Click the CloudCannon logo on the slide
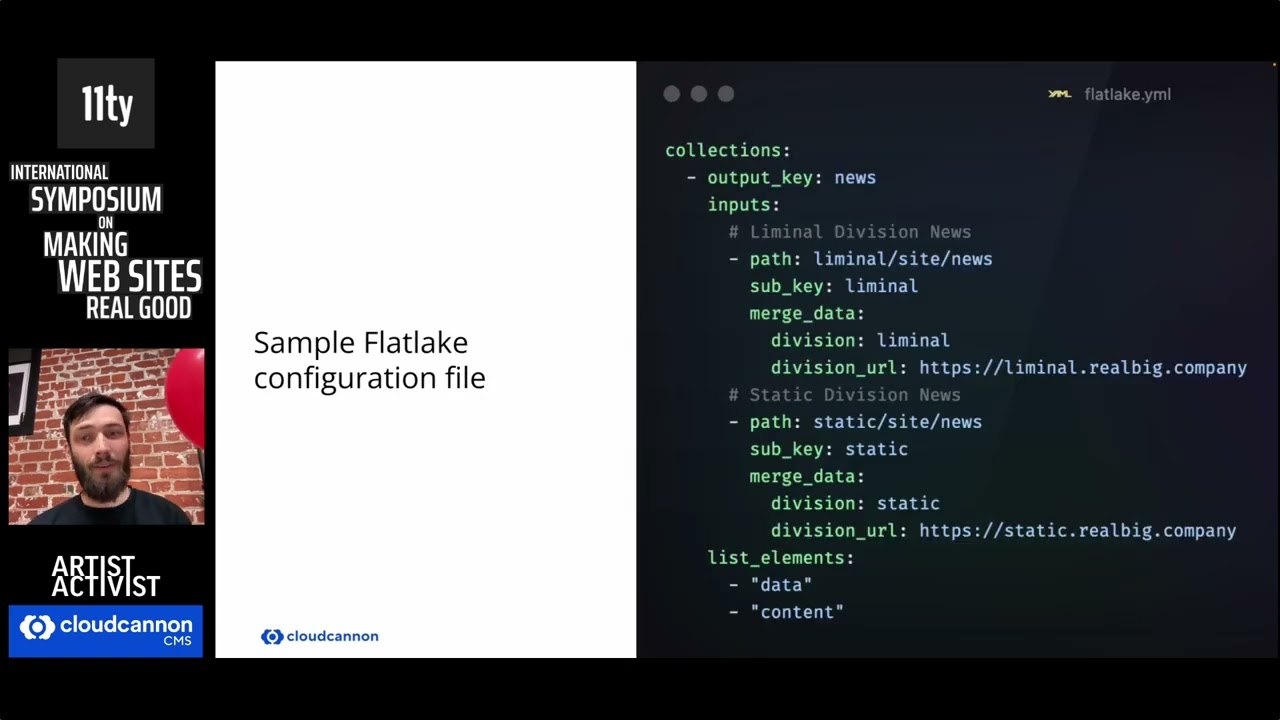The width and height of the screenshot is (1280, 720). 320,636
